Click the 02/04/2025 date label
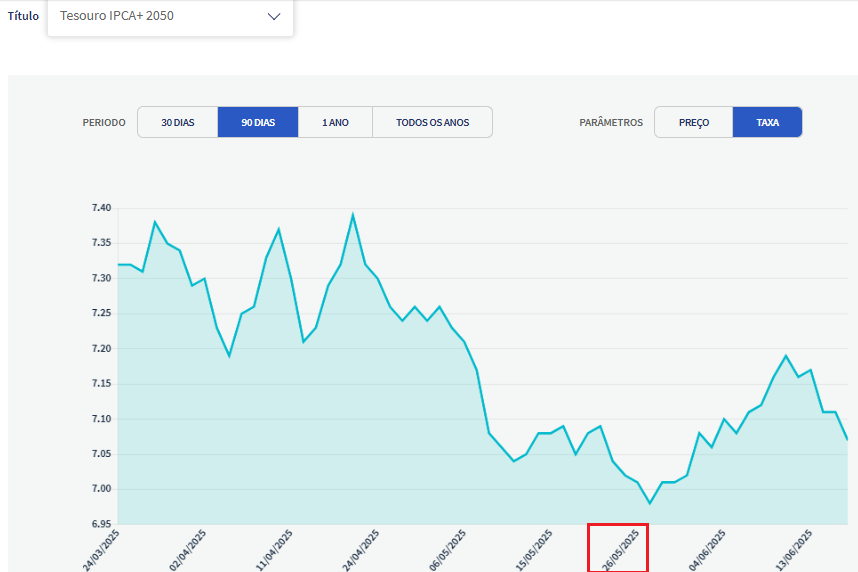 coord(188,551)
